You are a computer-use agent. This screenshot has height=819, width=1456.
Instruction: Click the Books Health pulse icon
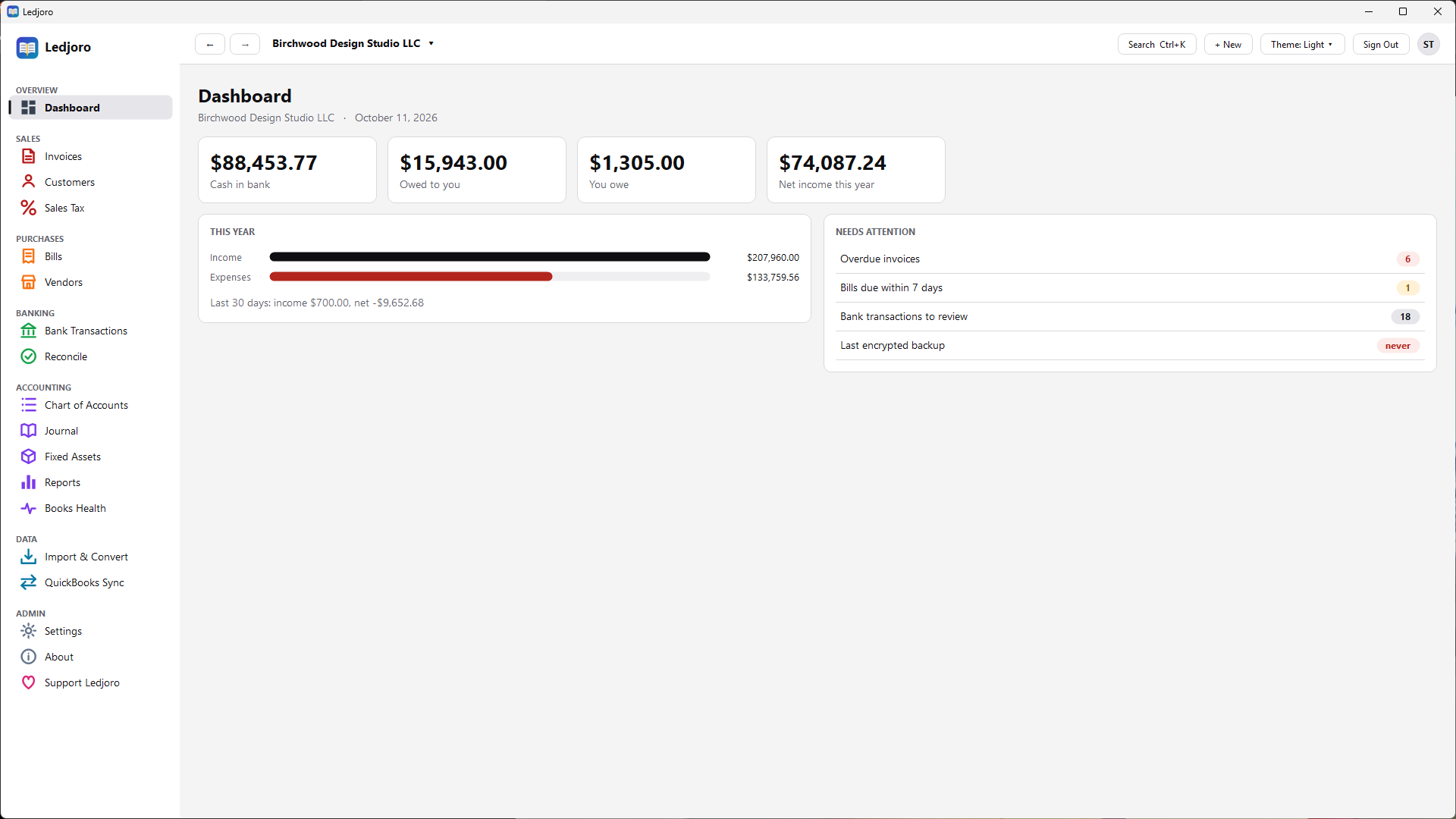(28, 508)
